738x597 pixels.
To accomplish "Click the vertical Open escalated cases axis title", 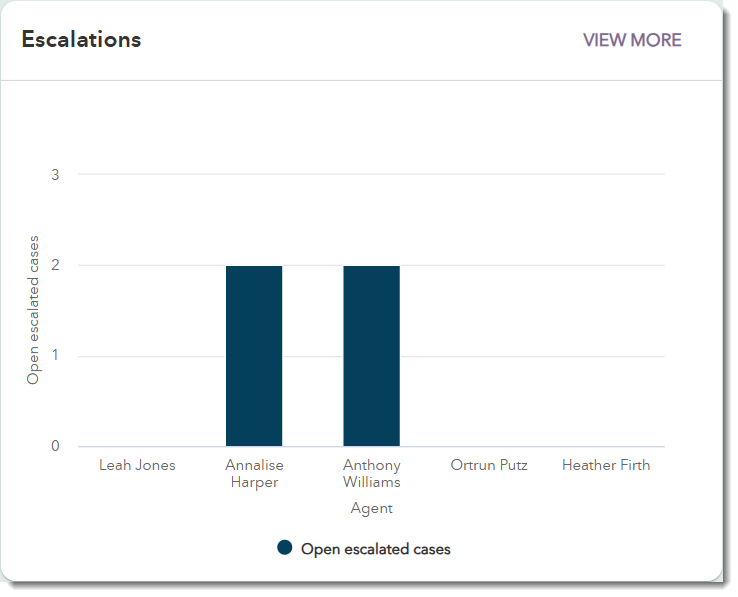I will pos(32,310).
